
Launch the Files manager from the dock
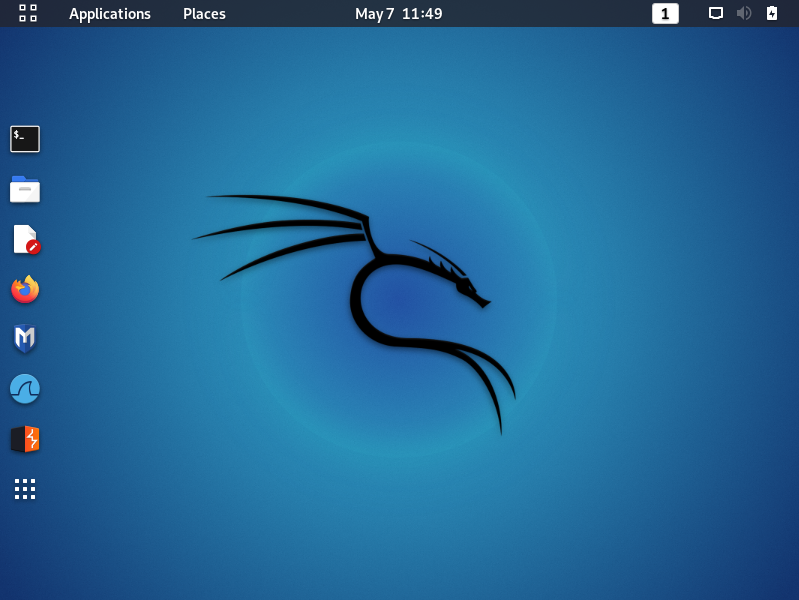[x=24, y=189]
